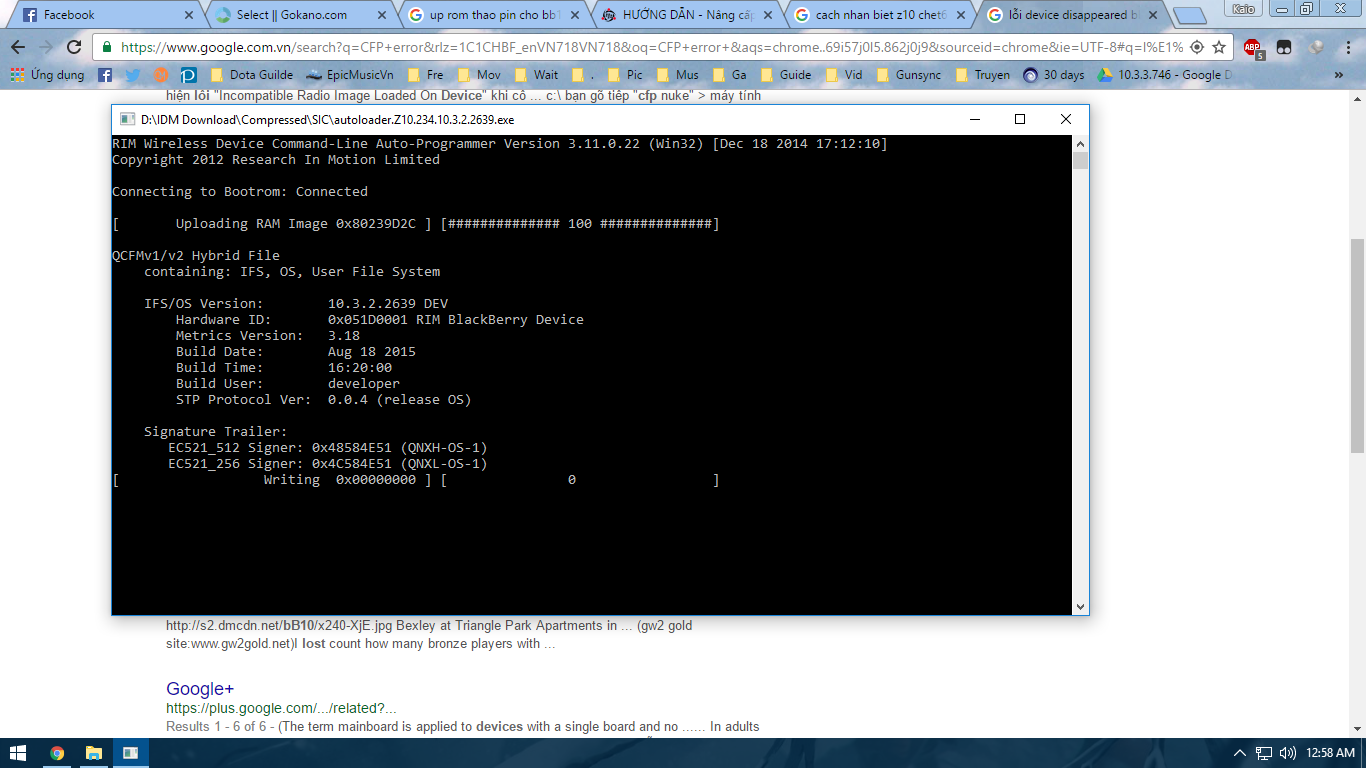
Task: Open the Wait bookmark folder
Action: click(x=536, y=75)
